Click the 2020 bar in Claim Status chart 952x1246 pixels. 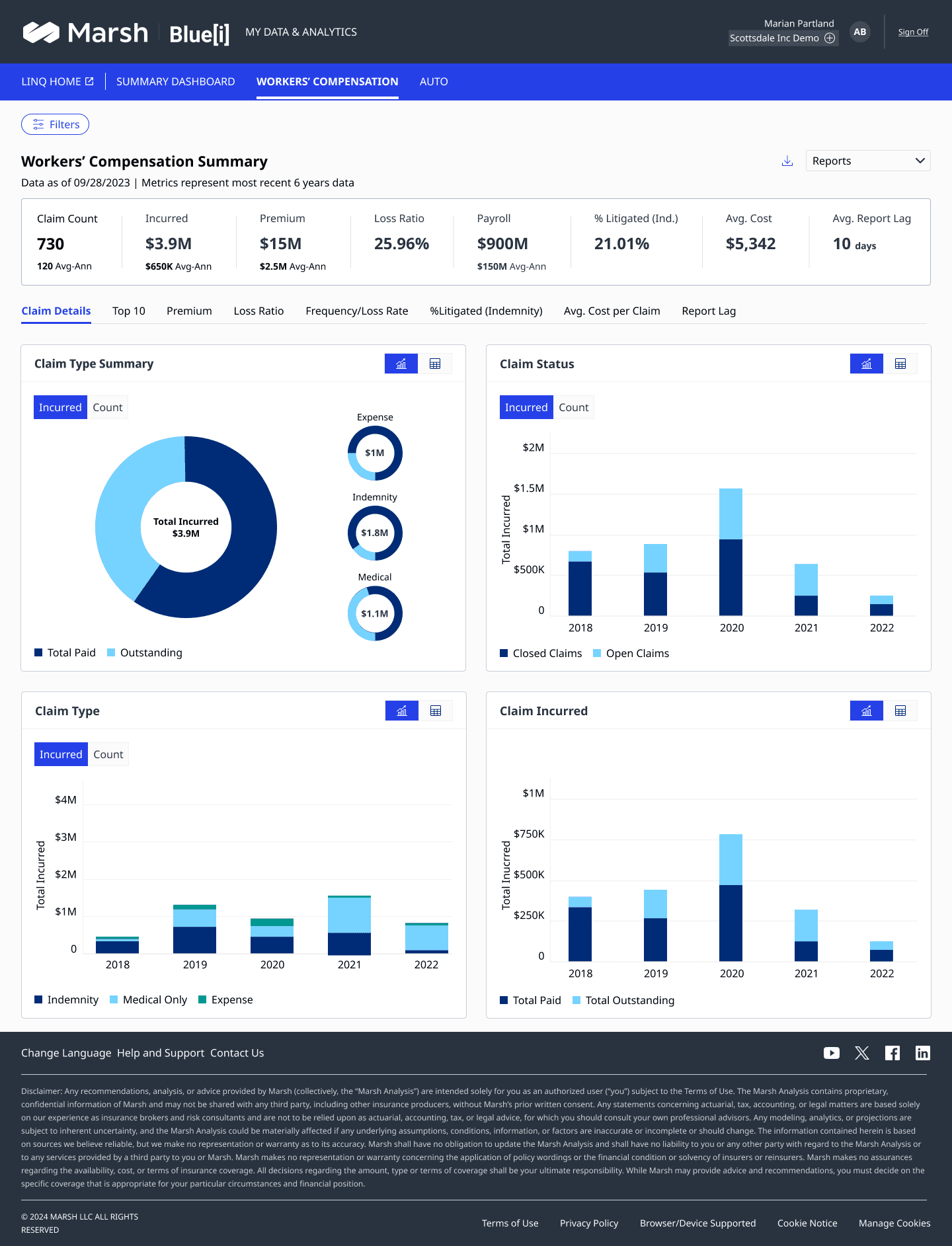point(731,552)
